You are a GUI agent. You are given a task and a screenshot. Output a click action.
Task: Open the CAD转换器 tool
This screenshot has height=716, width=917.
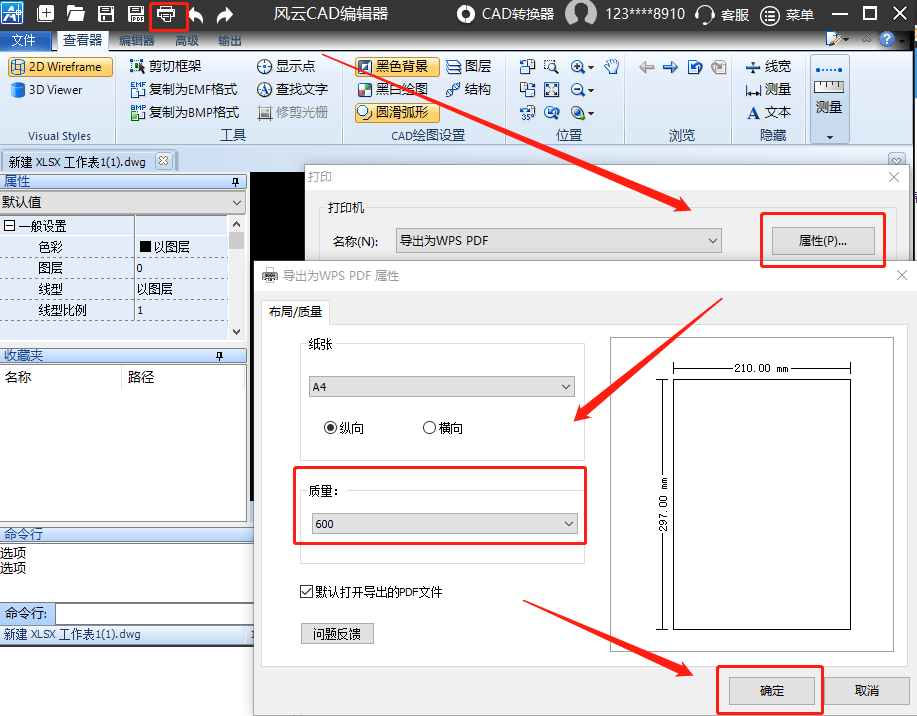(505, 13)
